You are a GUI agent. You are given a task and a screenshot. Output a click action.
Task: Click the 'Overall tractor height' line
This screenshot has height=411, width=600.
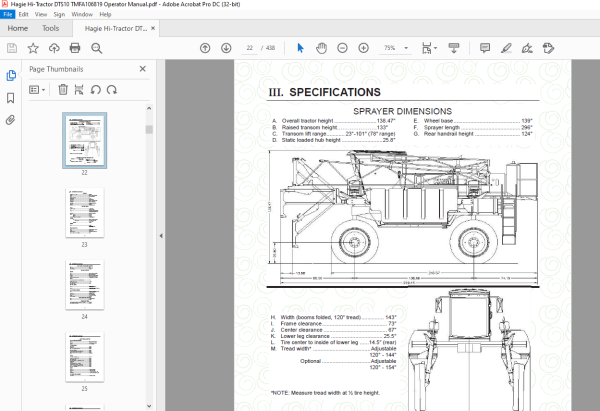(333, 121)
